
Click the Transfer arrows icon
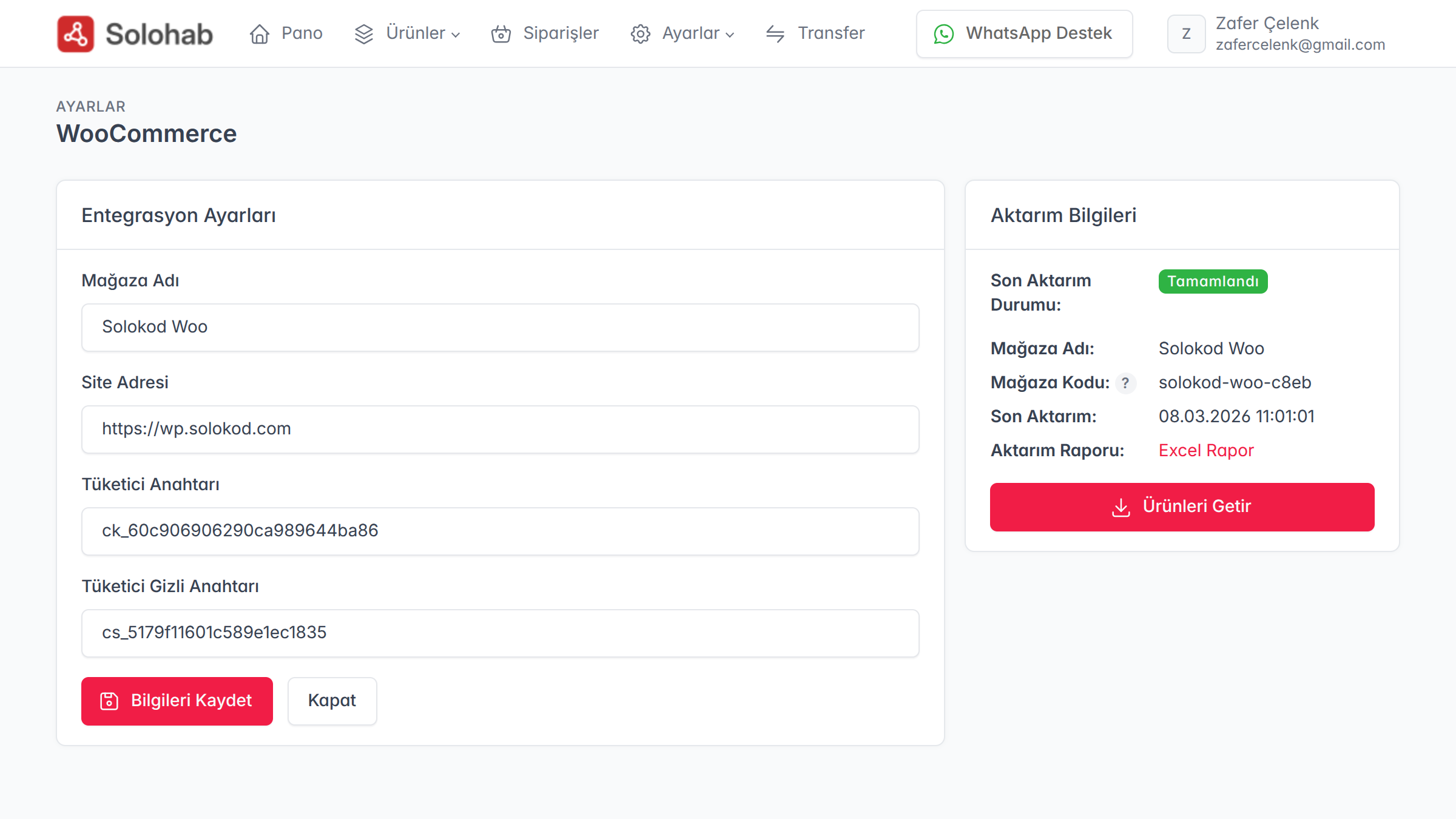click(775, 34)
